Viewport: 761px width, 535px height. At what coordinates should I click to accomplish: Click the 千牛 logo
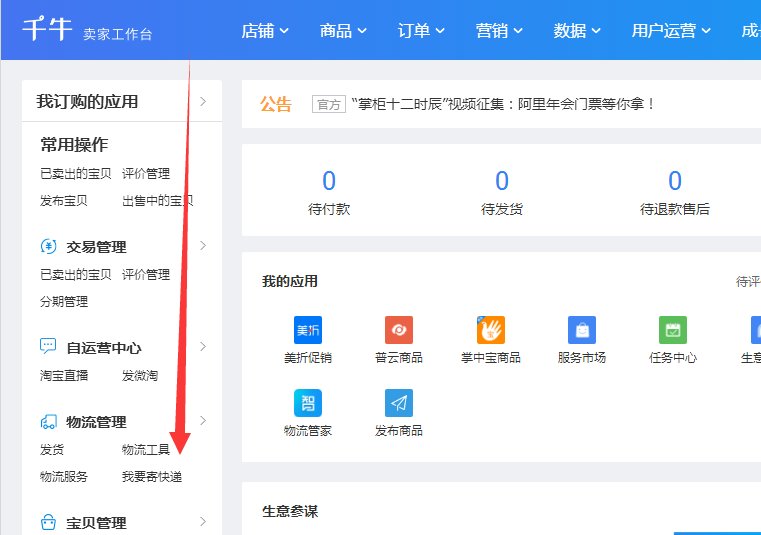tap(47, 29)
